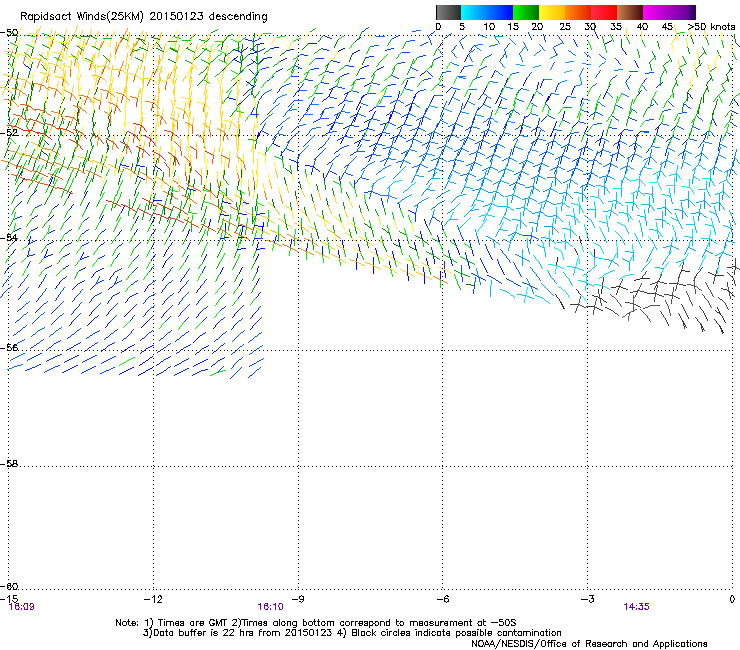This screenshot has width=740, height=650.
Task: Click the title 'Rapidscat Winds(25KM) 20150123 descending'
Action: click(144, 17)
